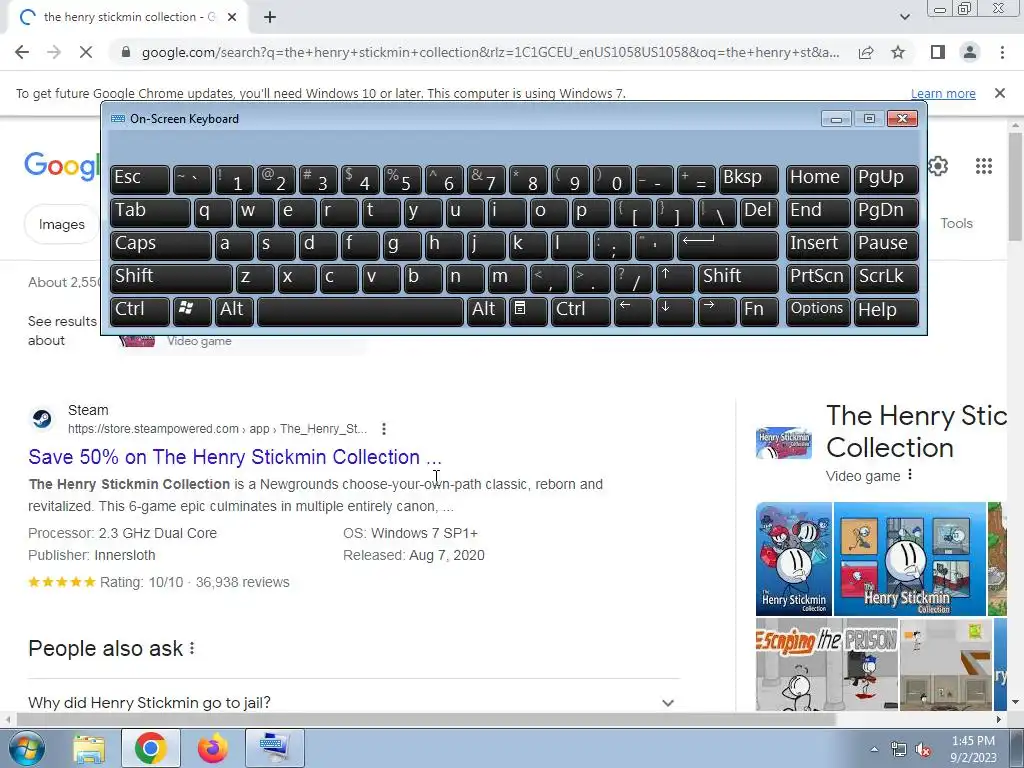This screenshot has width=1024, height=768.
Task: Click Tab key on On-Screen Keyboard
Action: (x=150, y=212)
